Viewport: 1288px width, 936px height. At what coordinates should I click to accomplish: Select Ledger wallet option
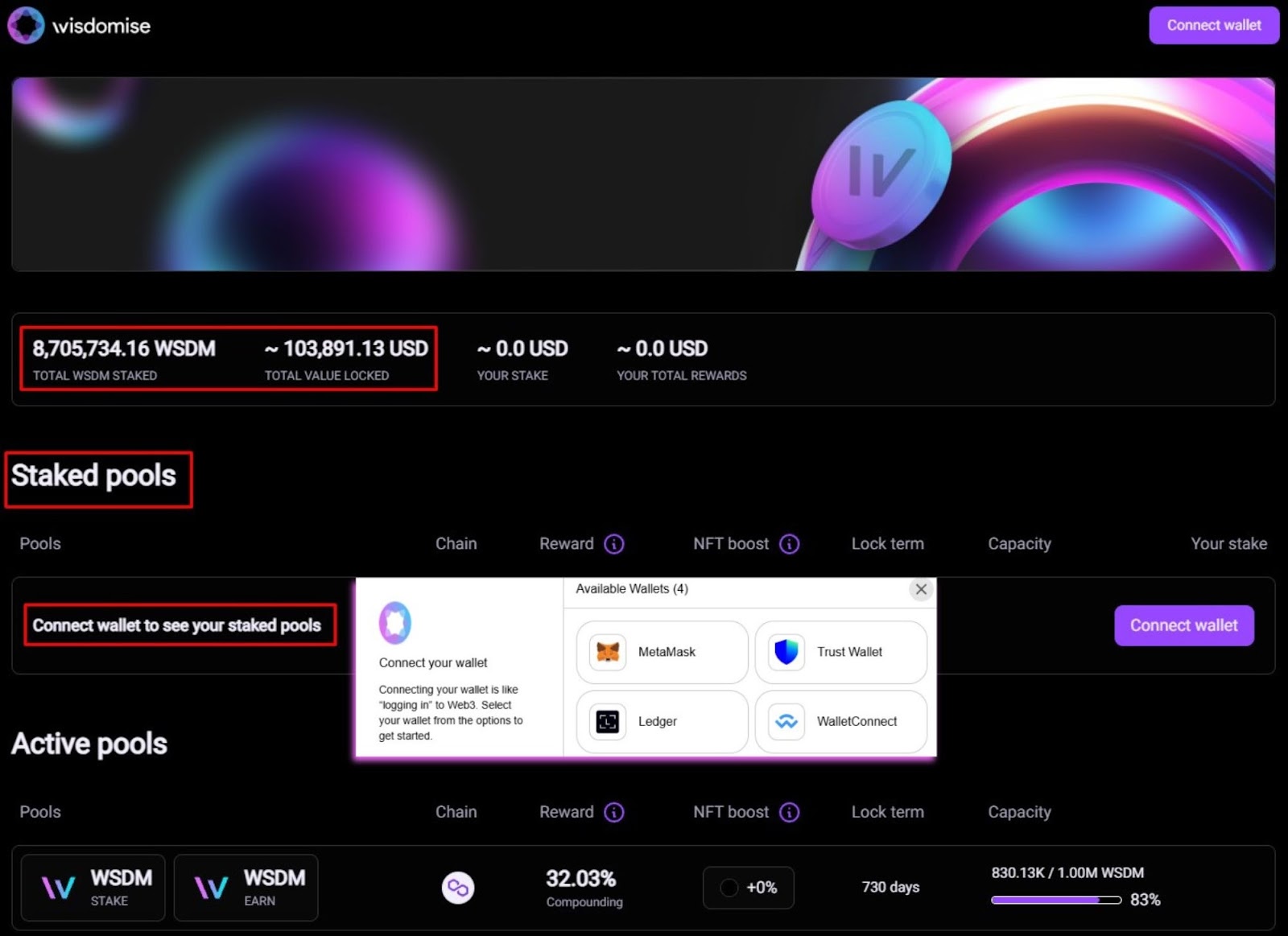[x=662, y=721]
